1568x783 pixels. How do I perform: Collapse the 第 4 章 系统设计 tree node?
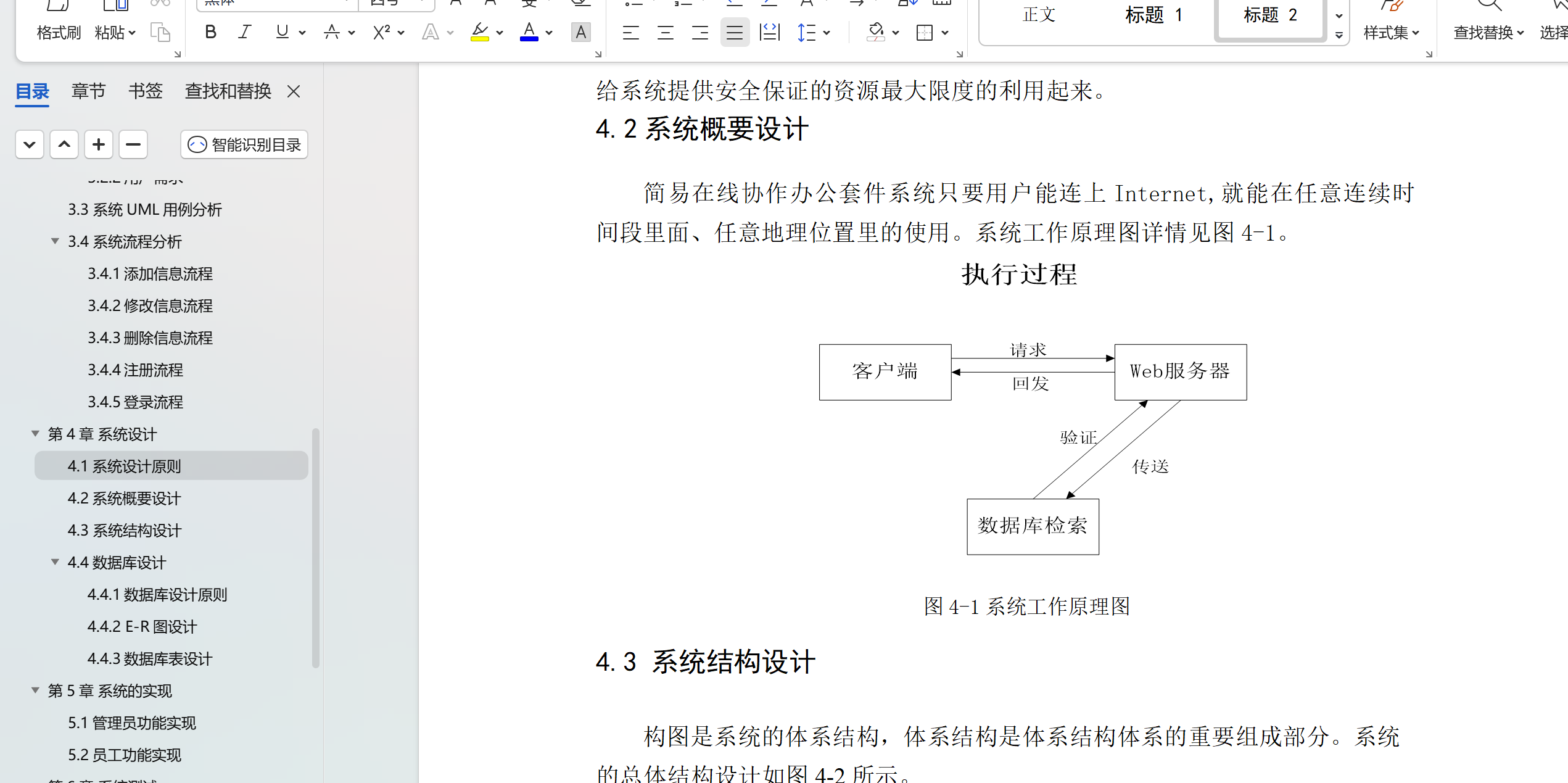(35, 434)
